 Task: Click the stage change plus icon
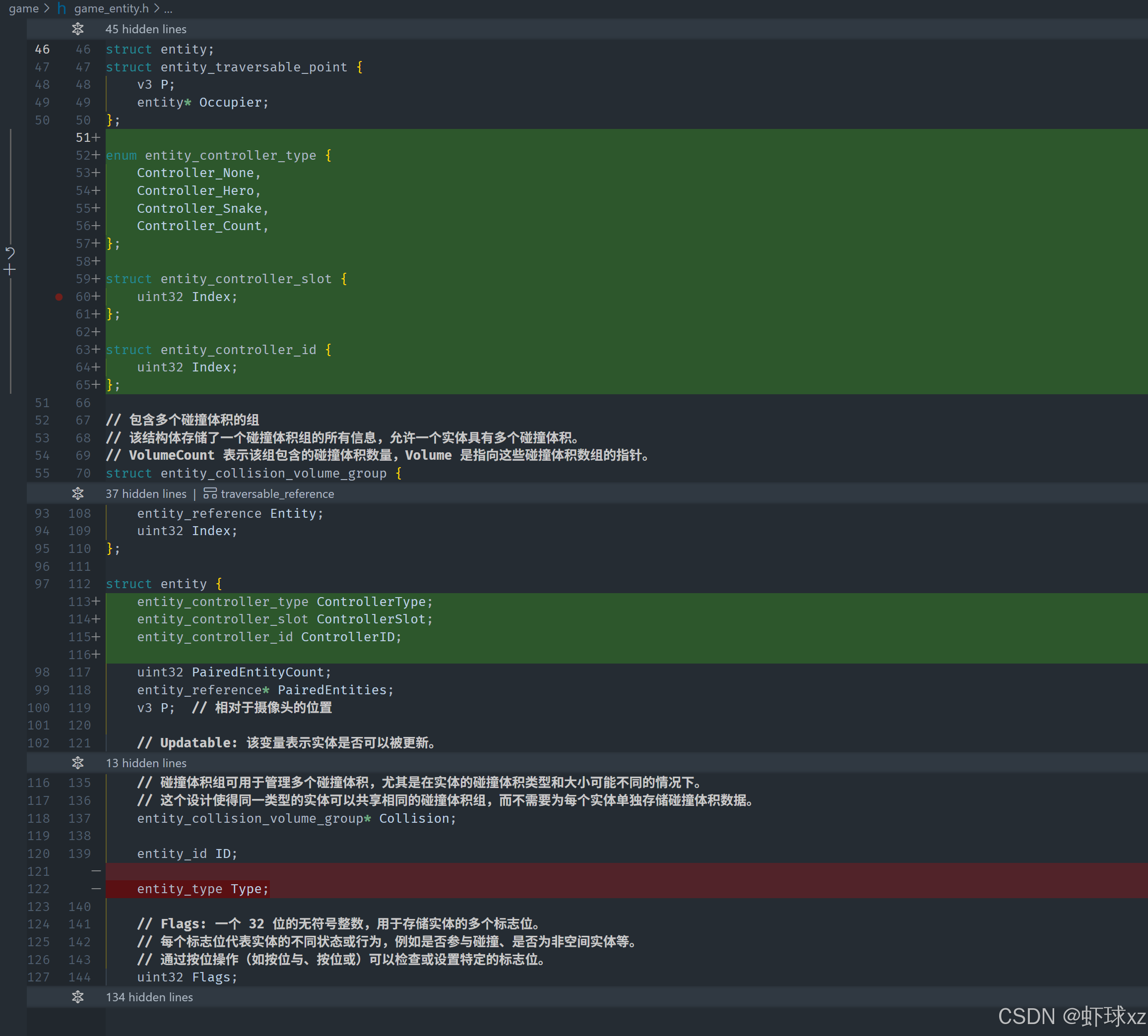pos(10,270)
